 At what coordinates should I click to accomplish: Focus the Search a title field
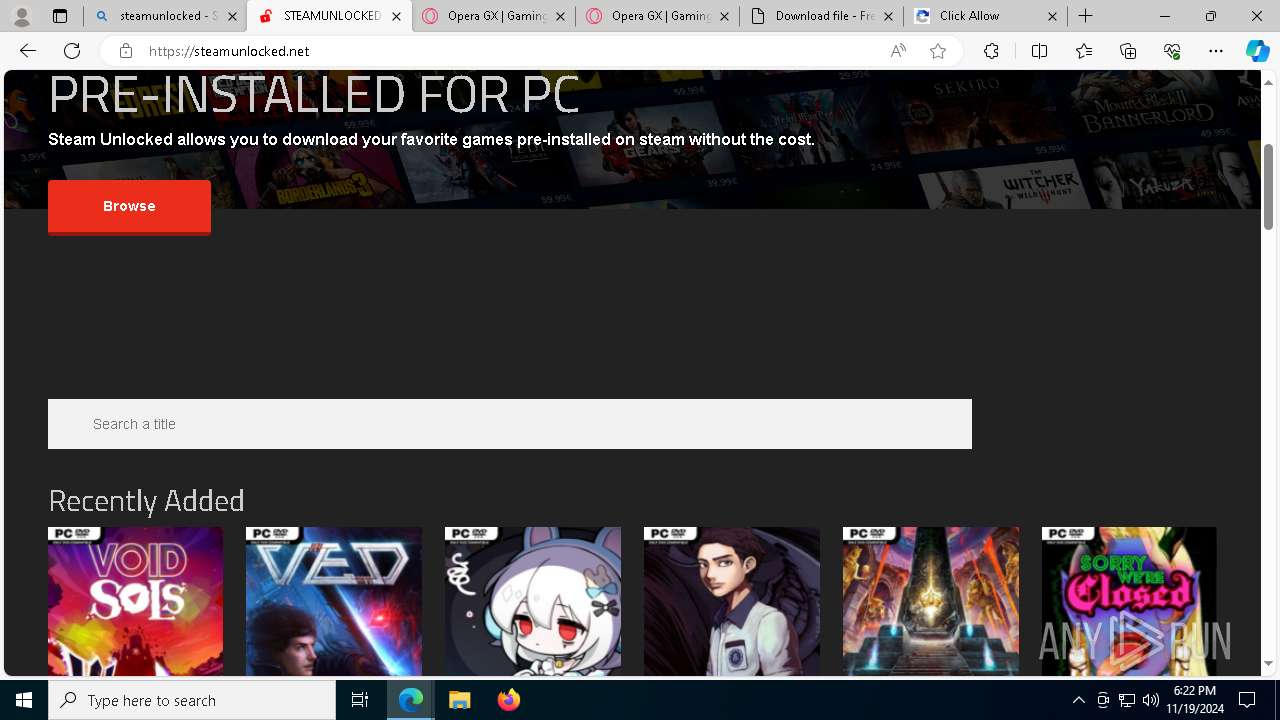tap(510, 424)
